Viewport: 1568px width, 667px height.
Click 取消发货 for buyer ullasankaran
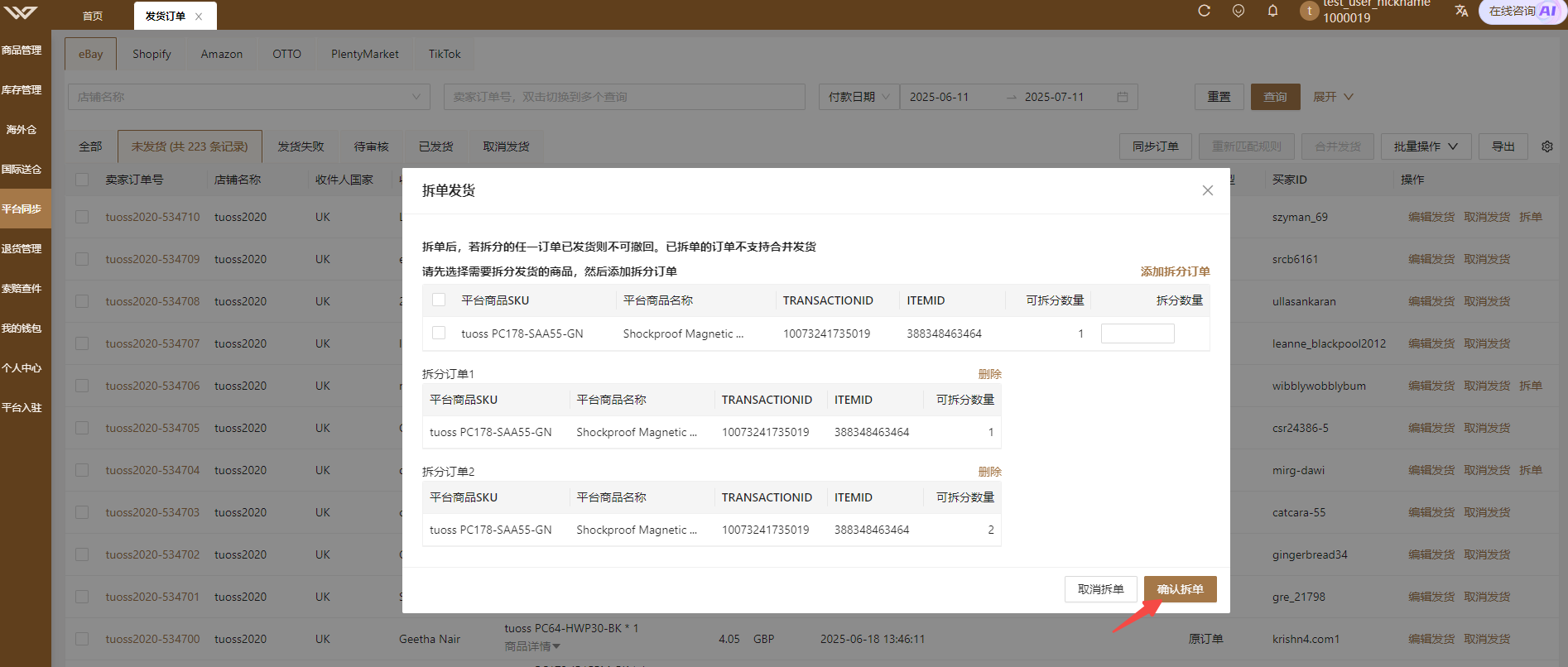pos(1487,301)
